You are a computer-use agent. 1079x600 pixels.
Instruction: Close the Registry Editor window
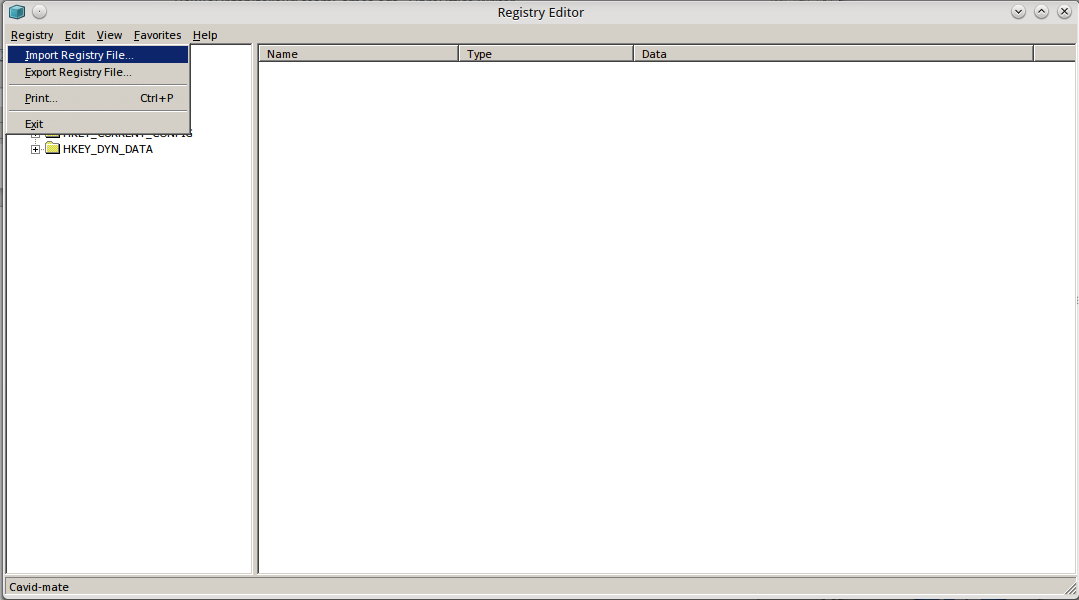point(1064,12)
